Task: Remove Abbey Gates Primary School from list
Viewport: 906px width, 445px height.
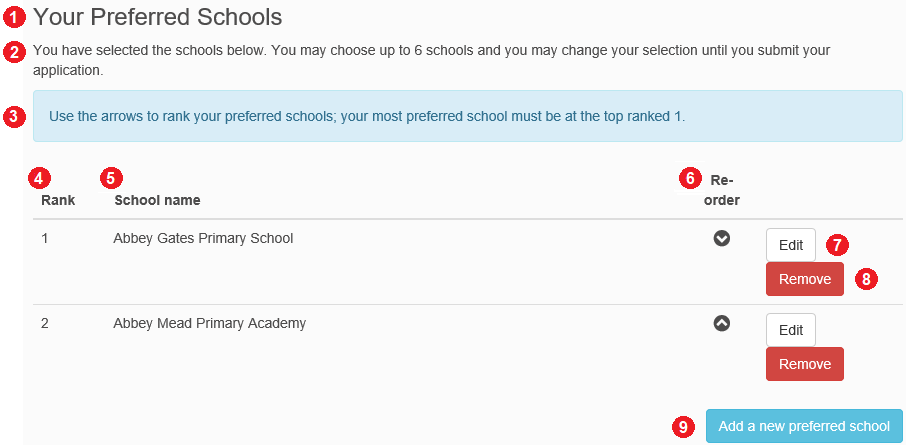Action: [x=805, y=279]
